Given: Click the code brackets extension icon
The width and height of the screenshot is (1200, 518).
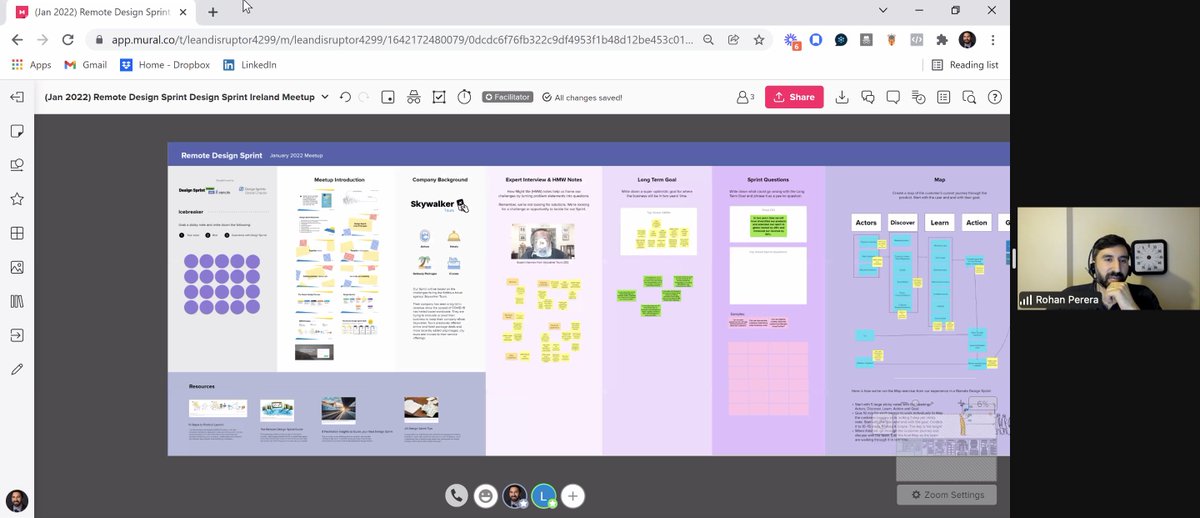Looking at the screenshot, I should [x=916, y=40].
